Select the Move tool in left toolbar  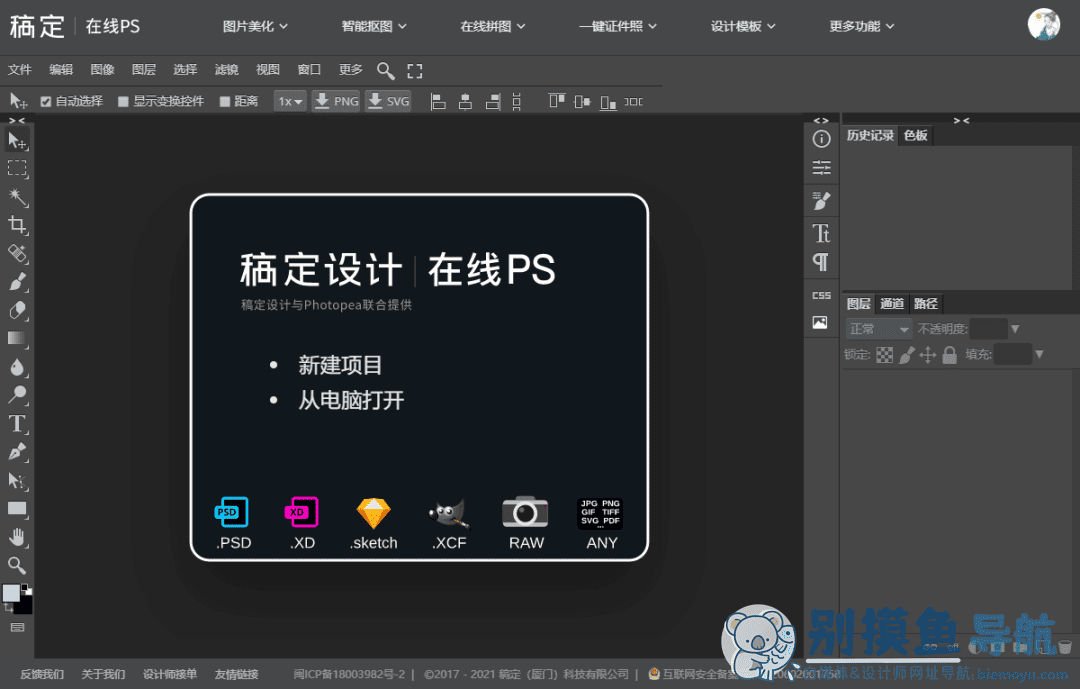[17, 141]
